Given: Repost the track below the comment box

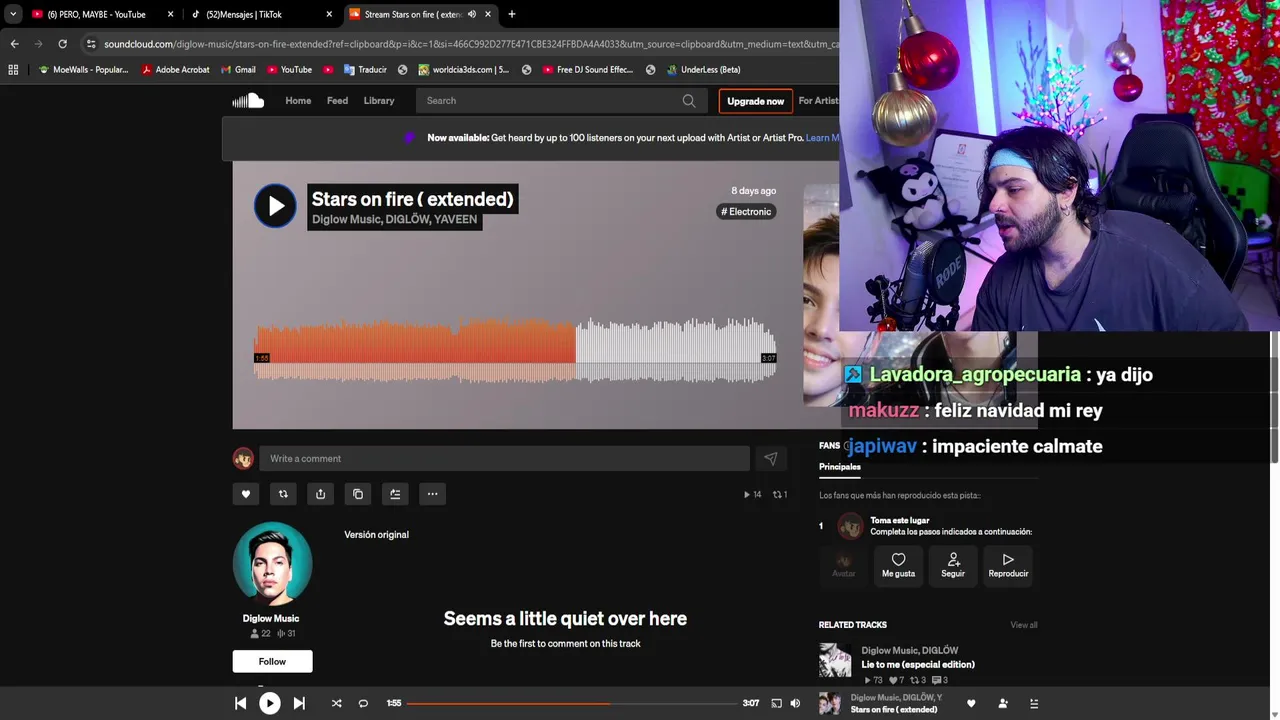Looking at the screenshot, I should [x=283, y=494].
